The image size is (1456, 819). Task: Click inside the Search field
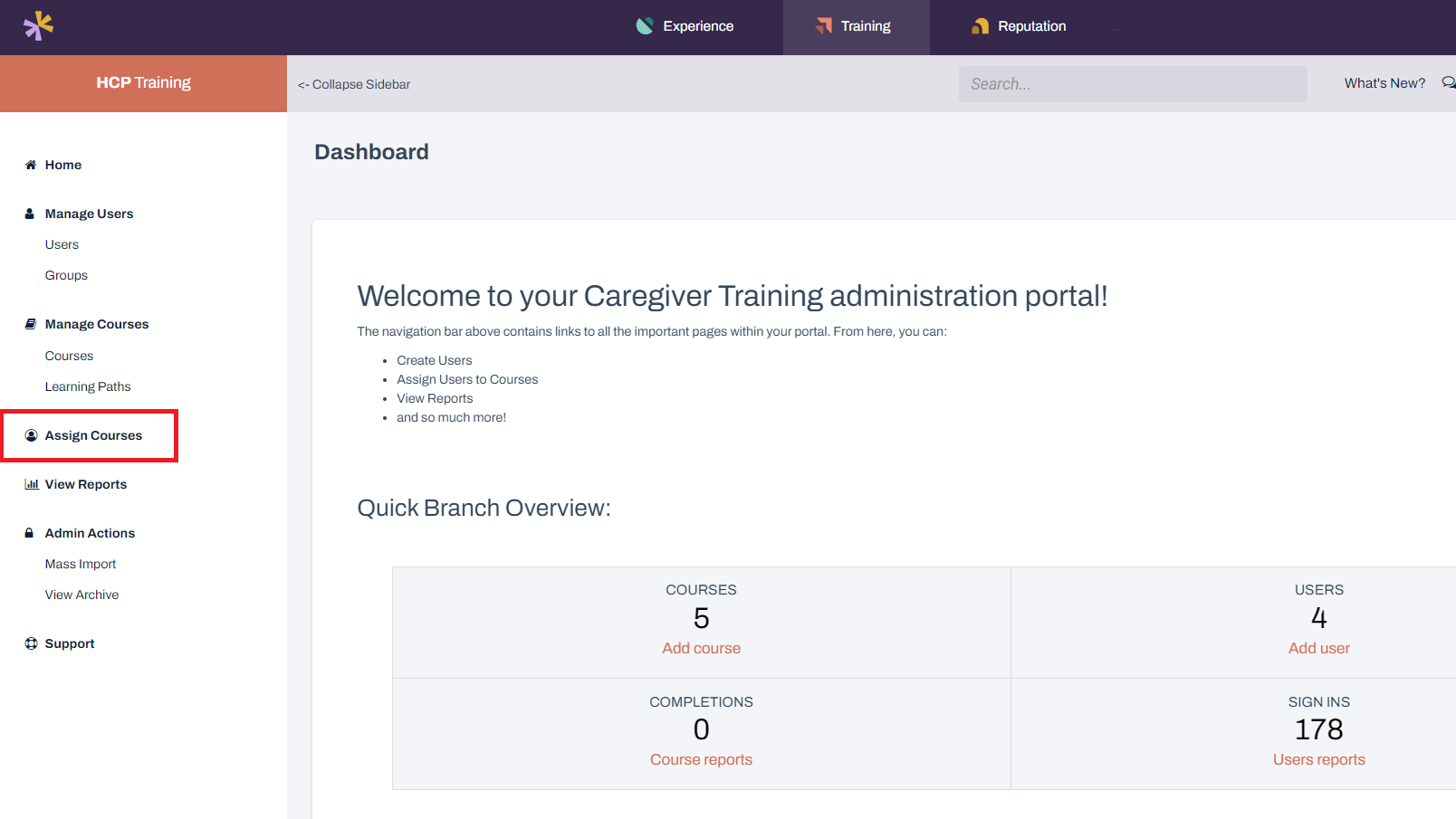[1132, 83]
